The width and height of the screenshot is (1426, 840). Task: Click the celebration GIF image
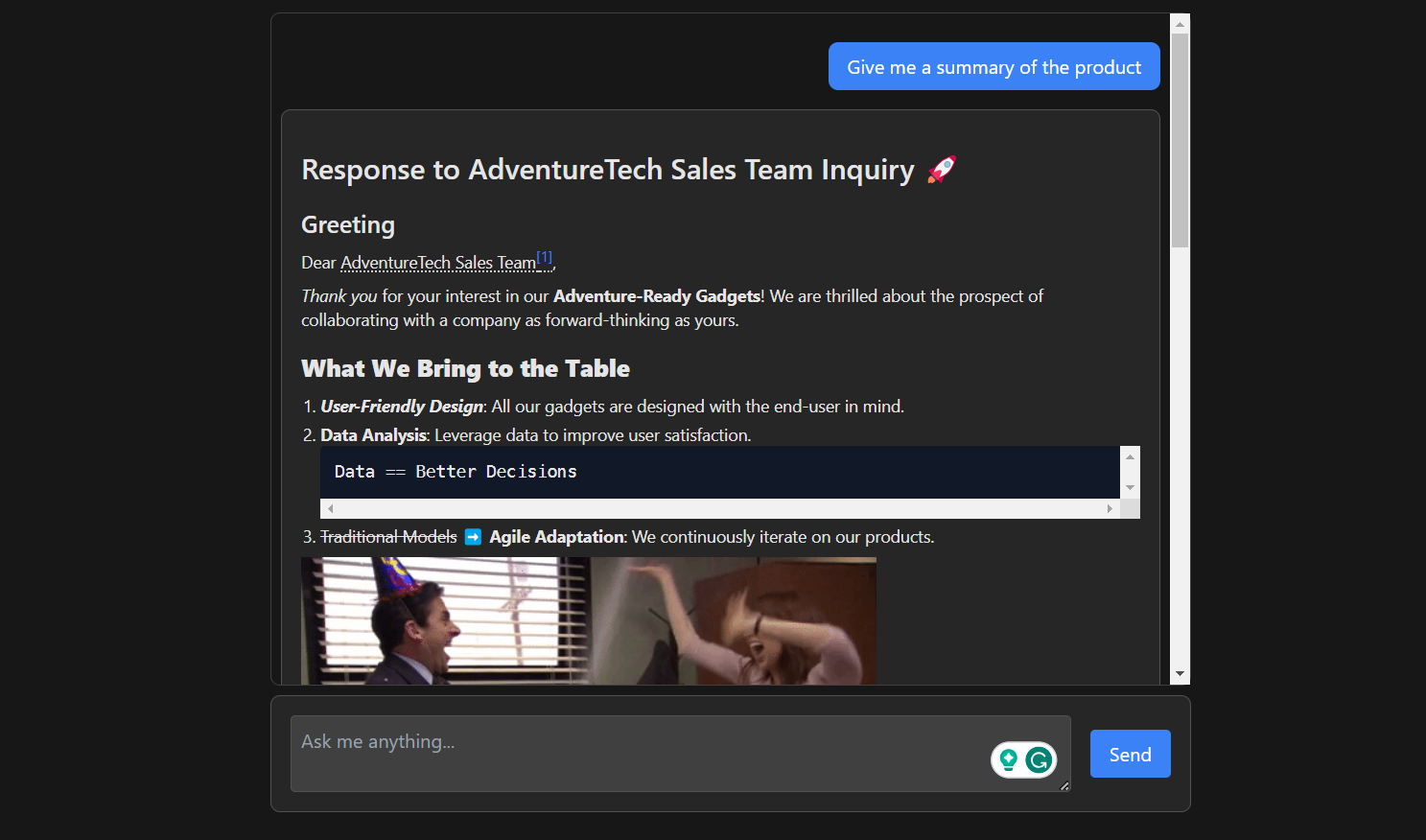[589, 620]
